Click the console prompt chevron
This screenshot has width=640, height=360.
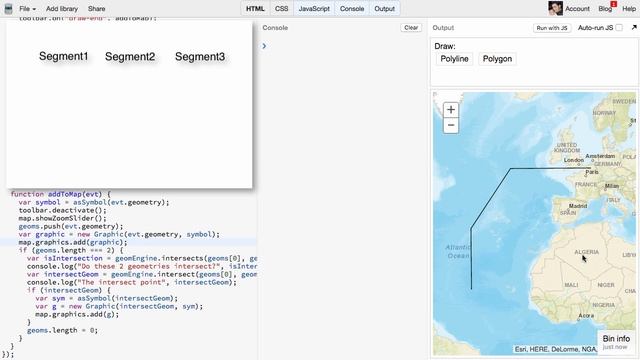coord(264,46)
